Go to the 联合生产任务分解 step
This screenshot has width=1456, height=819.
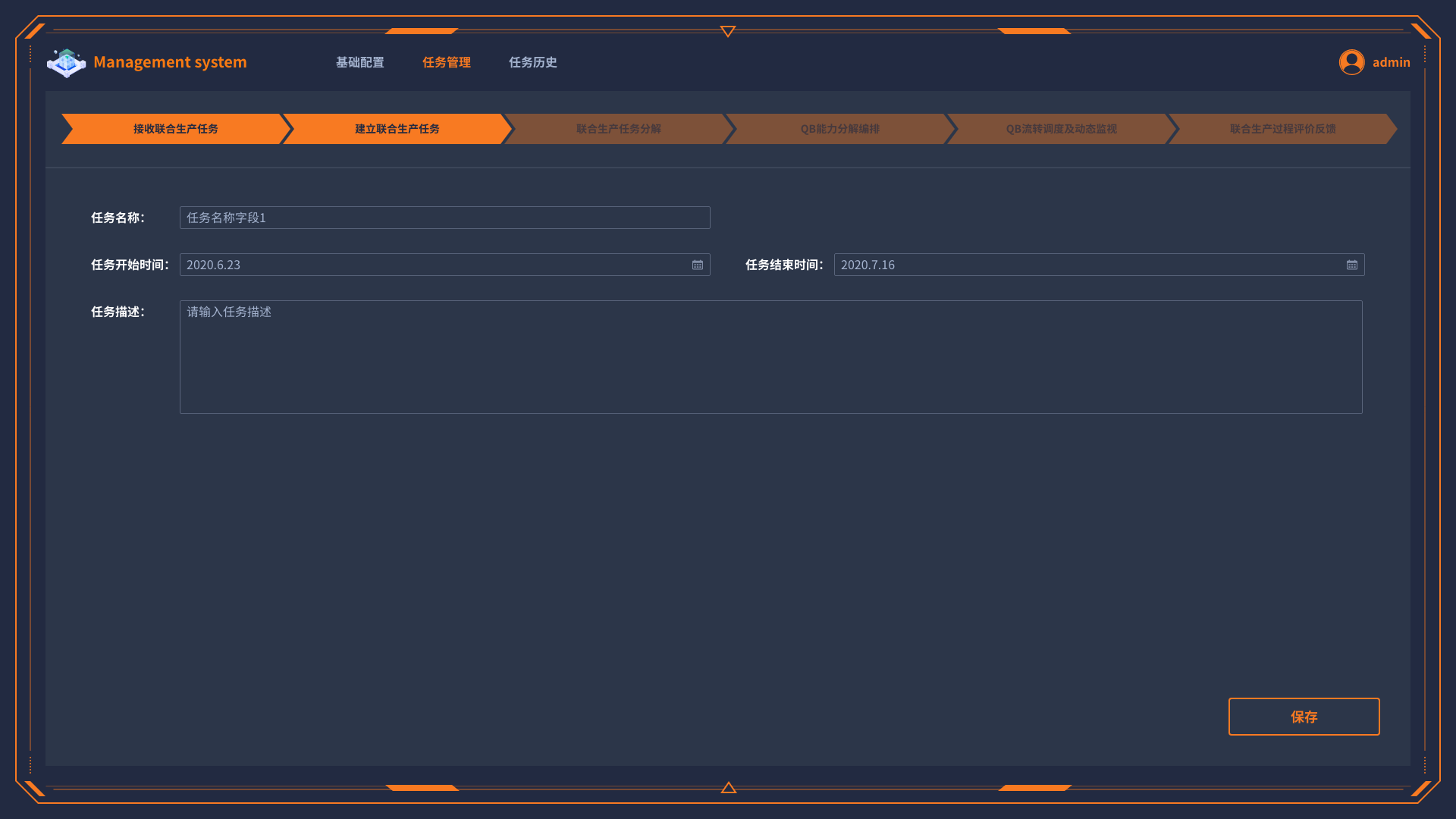pos(619,129)
